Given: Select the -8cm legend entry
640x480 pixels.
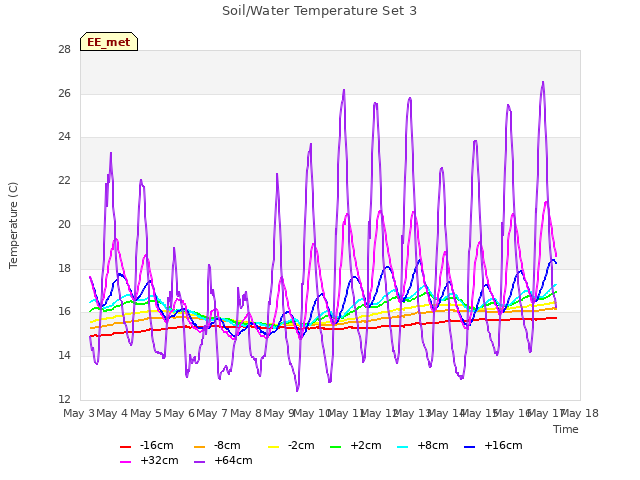Looking at the screenshot, I should (217, 445).
